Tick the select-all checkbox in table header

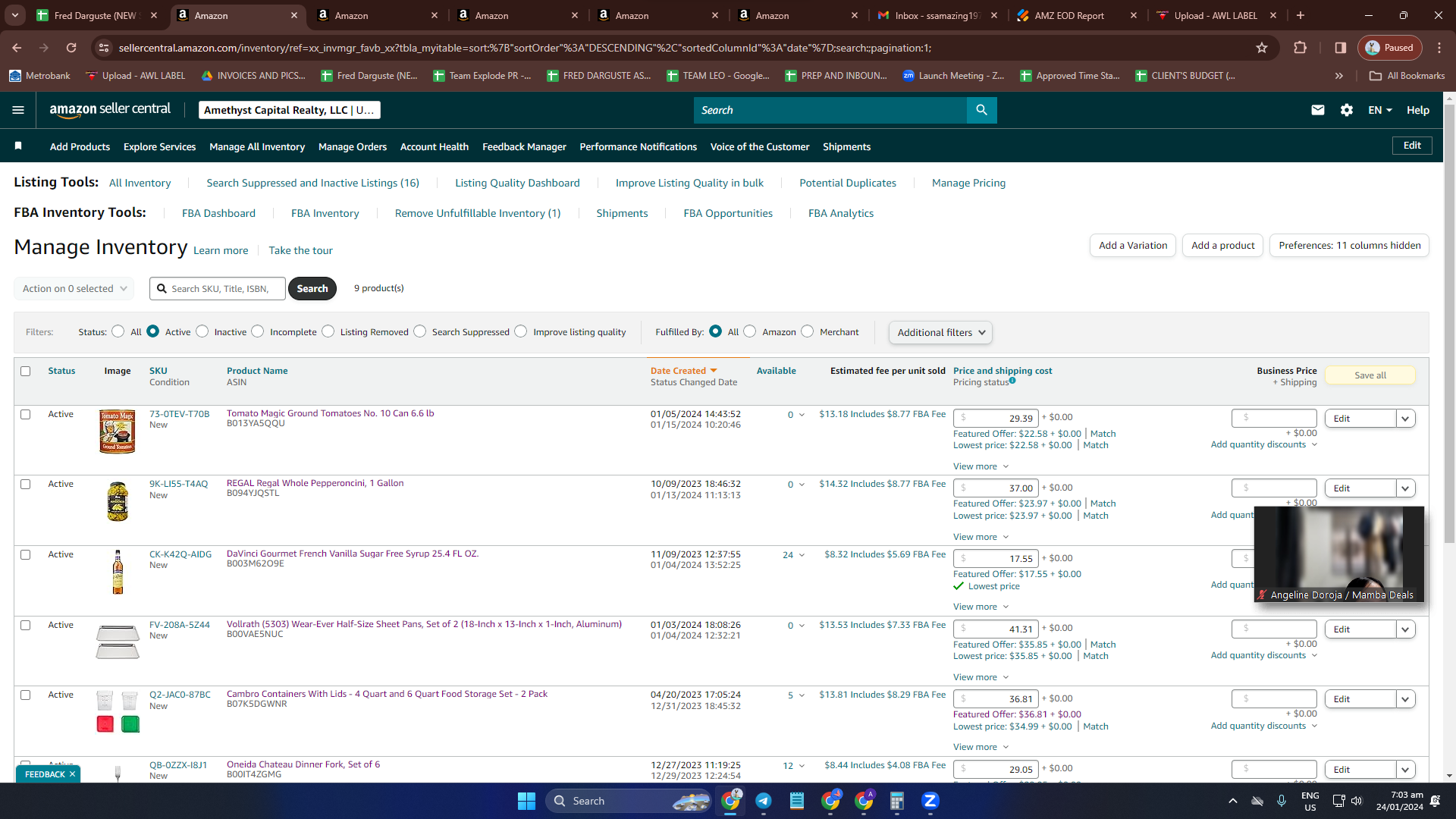click(x=26, y=372)
